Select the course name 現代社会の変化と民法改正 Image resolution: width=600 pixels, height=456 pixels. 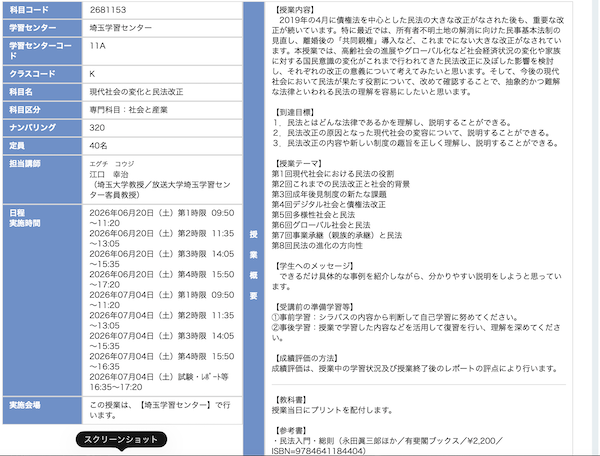pyautogui.click(x=136, y=92)
